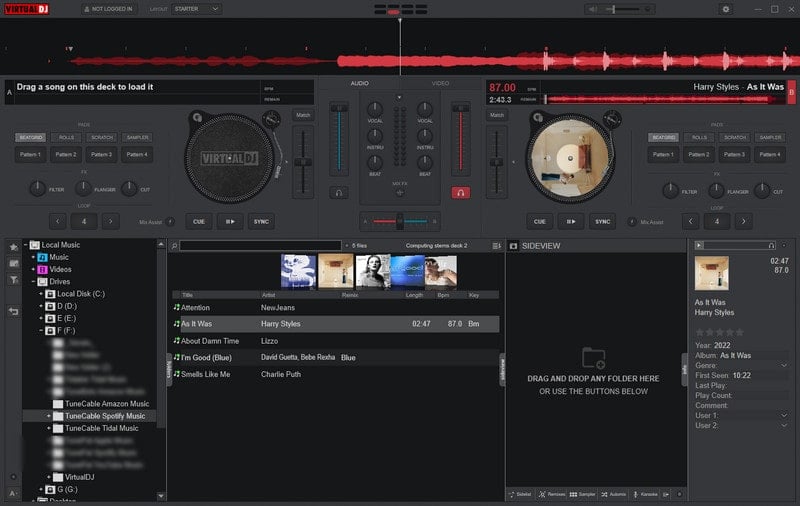Open the Remixes view in sideview footer

pyautogui.click(x=552, y=494)
